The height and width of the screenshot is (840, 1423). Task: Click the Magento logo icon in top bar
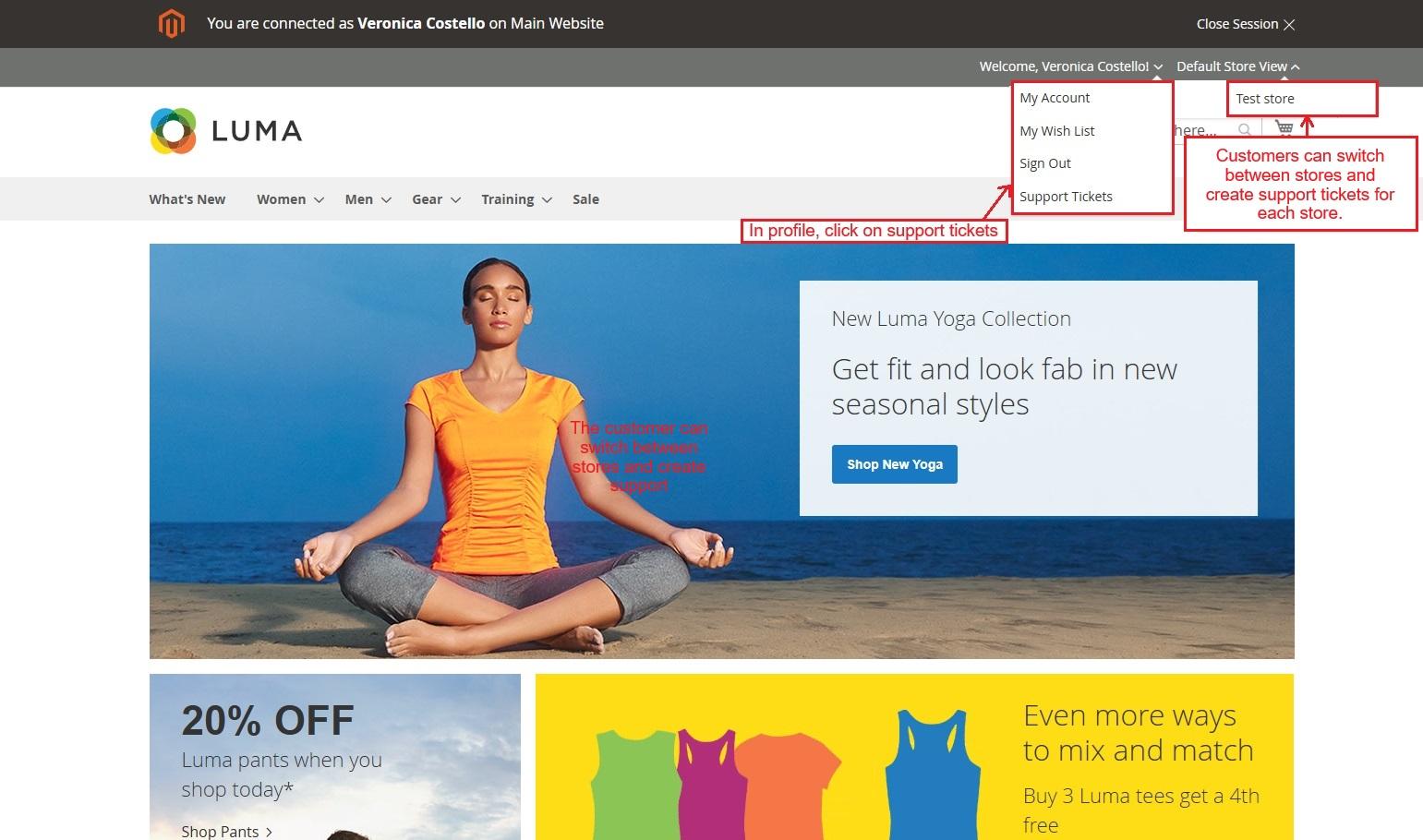point(172,24)
